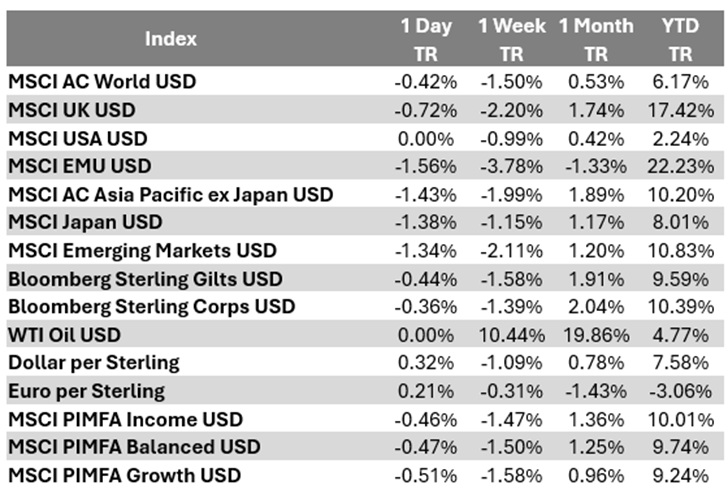Click the 1 Week TR column header
Image resolution: width=728 pixels, height=494 pixels.
(x=511, y=39)
